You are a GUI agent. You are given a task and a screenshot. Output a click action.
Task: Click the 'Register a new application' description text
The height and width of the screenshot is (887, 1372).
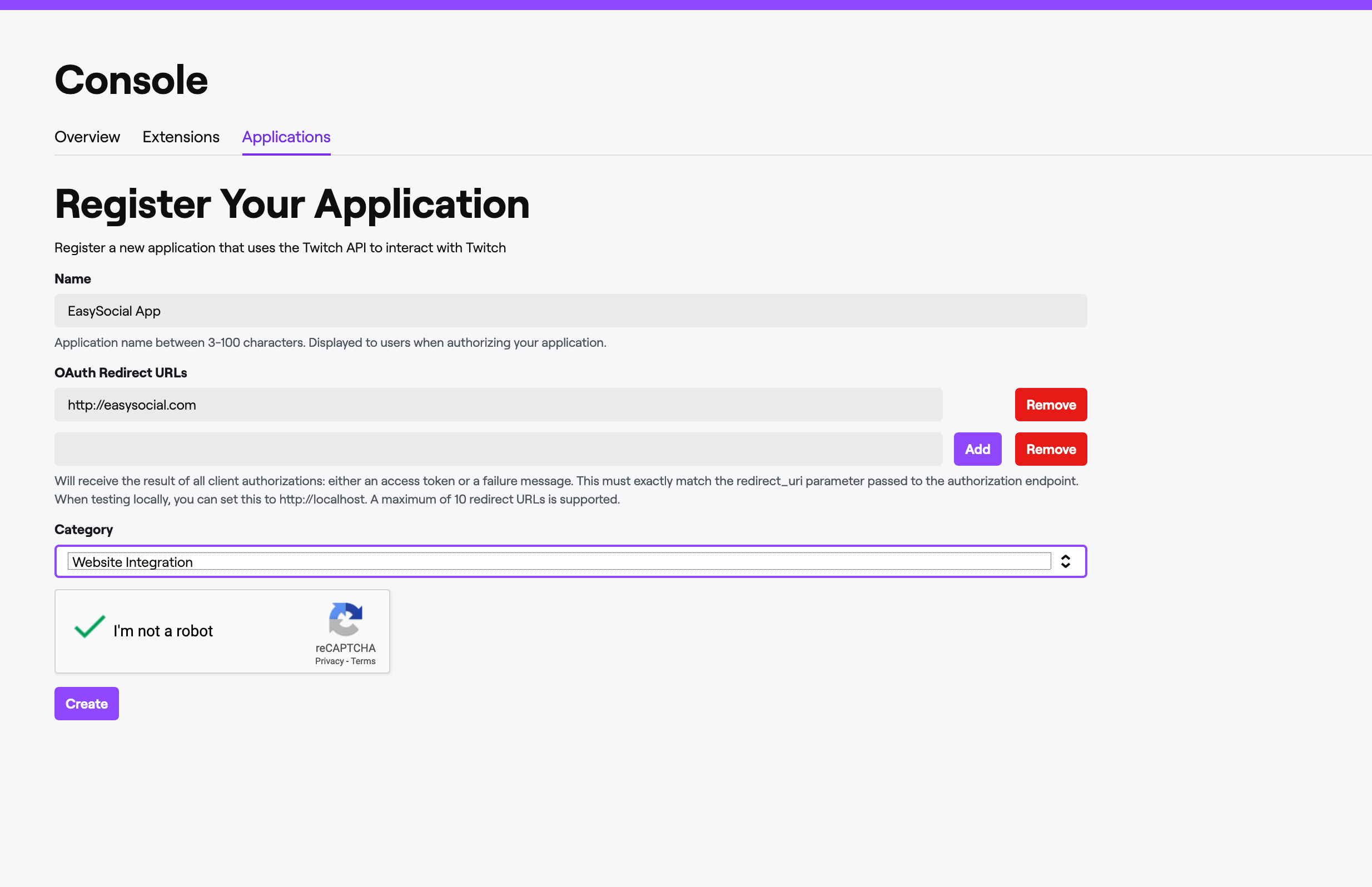pos(280,248)
